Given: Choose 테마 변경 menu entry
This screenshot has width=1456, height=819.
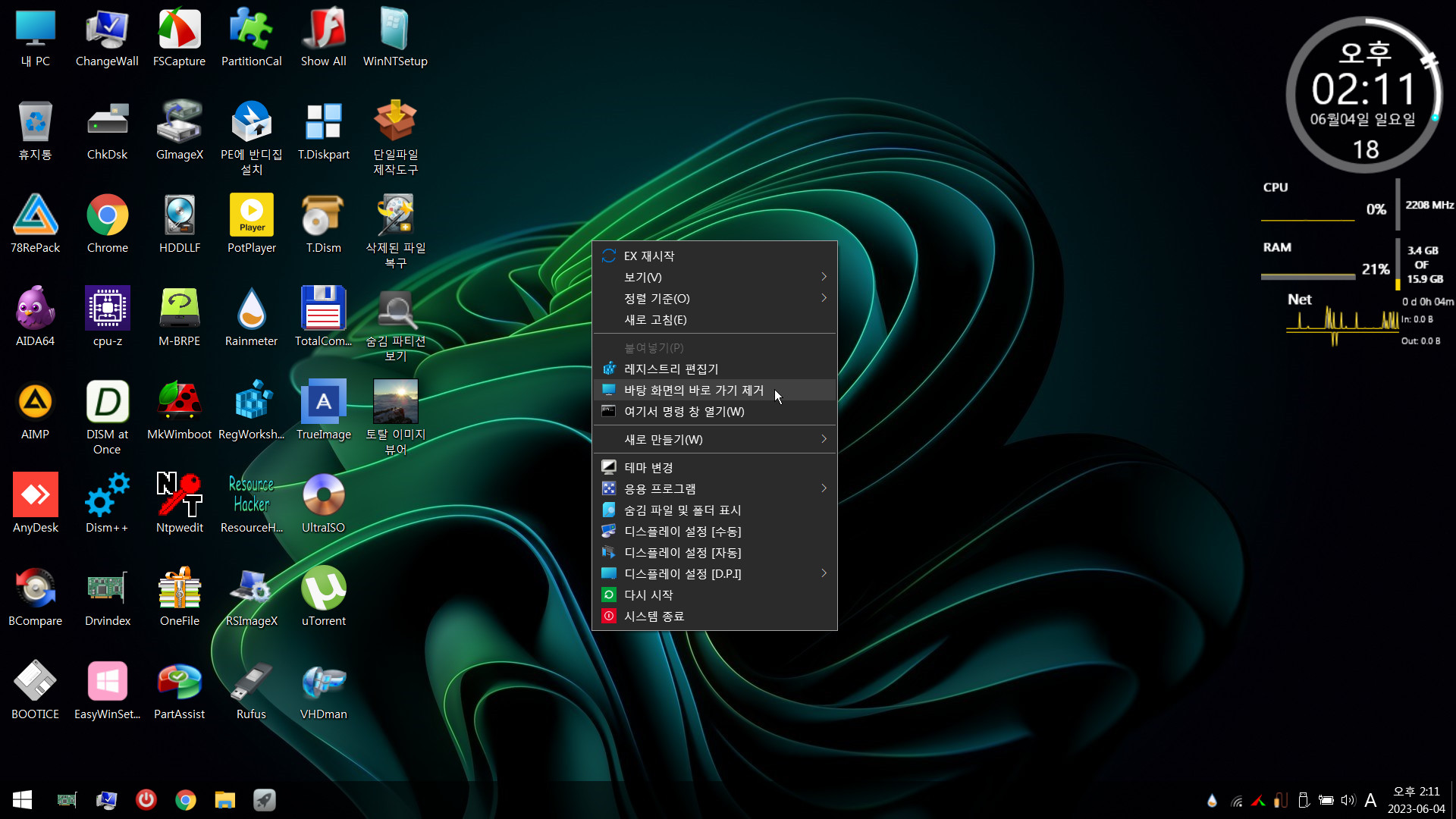Looking at the screenshot, I should click(x=714, y=467).
